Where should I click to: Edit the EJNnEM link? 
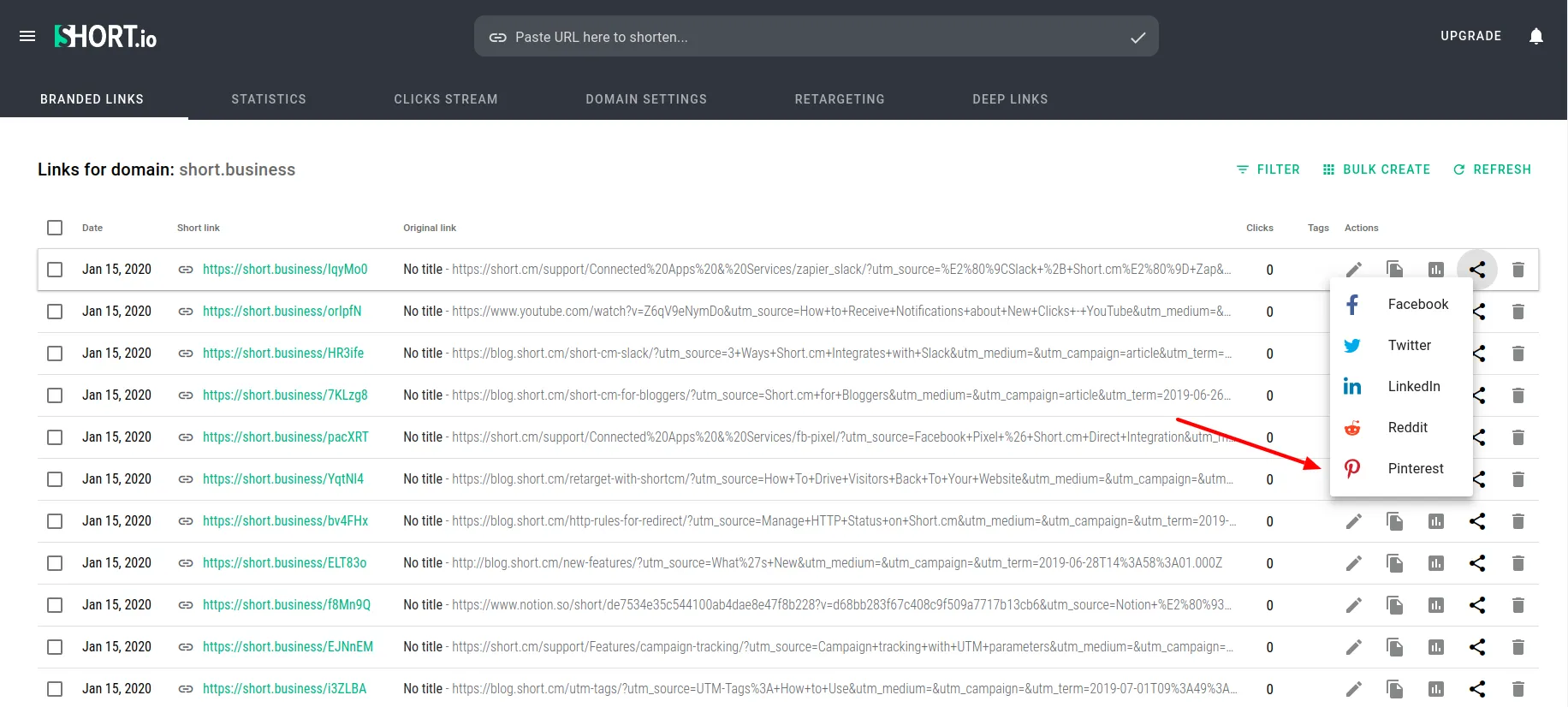click(1354, 647)
